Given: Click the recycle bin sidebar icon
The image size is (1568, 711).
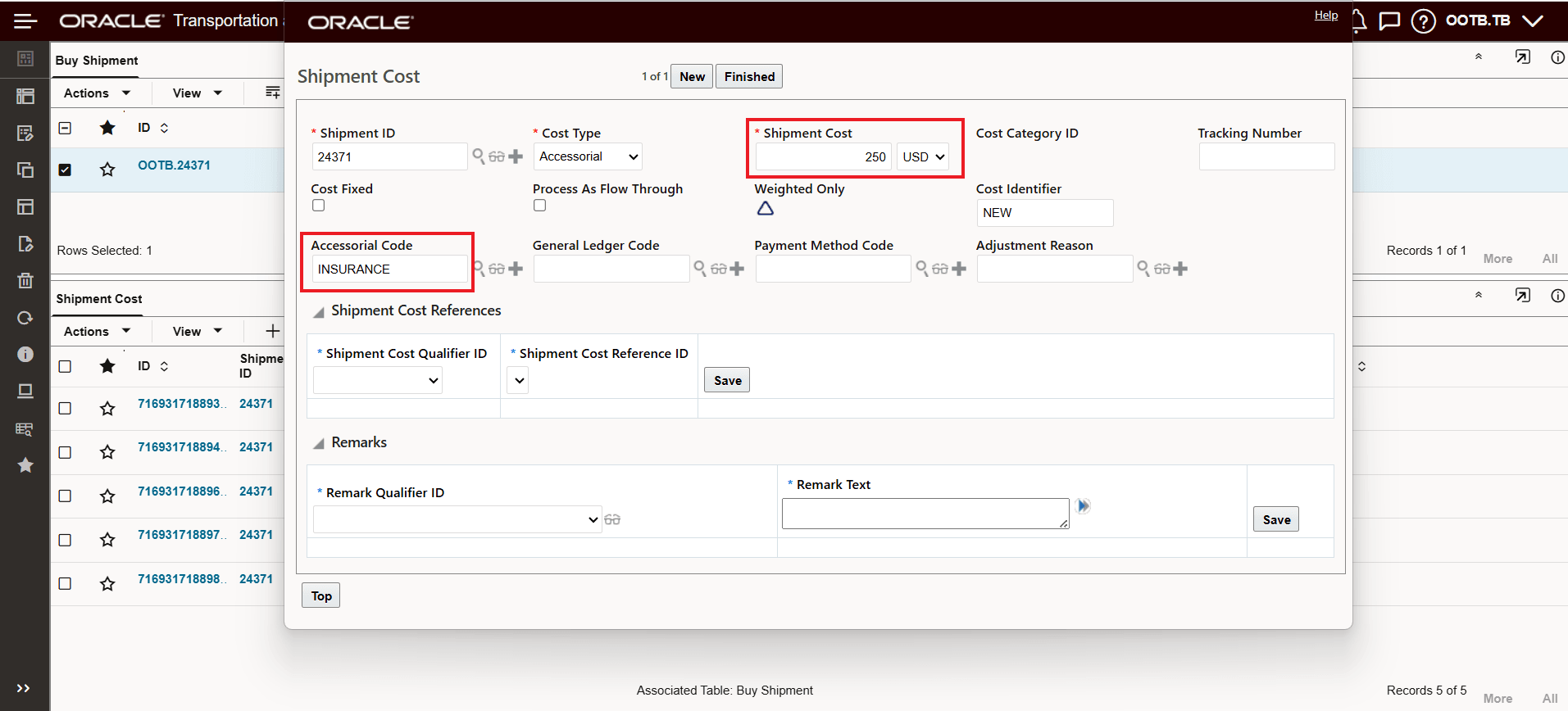Looking at the screenshot, I should coord(25,281).
